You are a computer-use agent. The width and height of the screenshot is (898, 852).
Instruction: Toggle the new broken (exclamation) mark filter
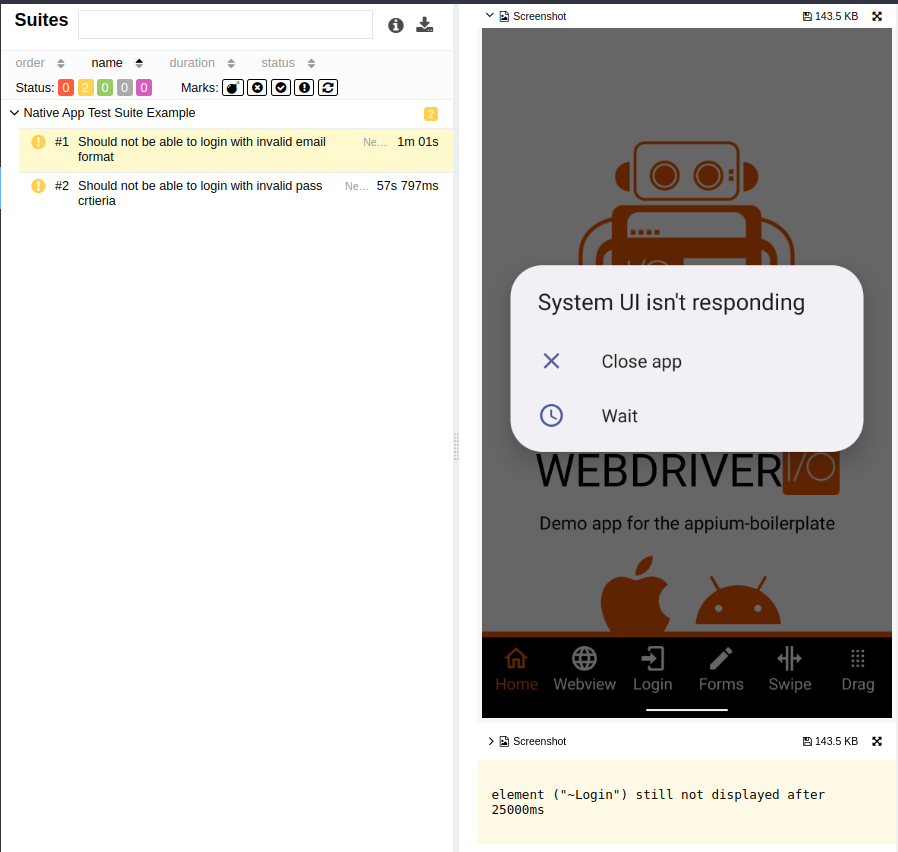pyautogui.click(x=304, y=88)
